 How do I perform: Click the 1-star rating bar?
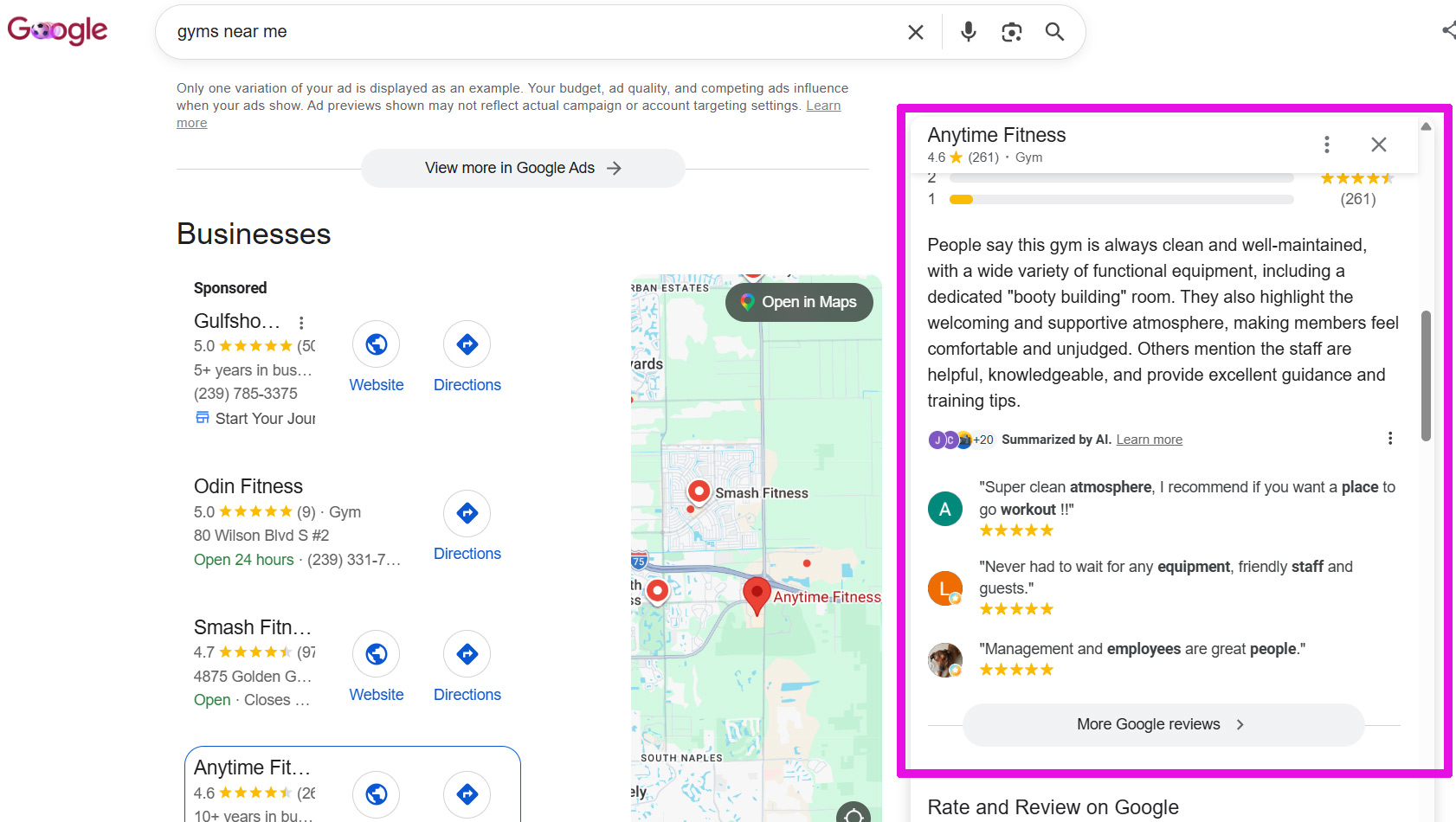point(1121,199)
